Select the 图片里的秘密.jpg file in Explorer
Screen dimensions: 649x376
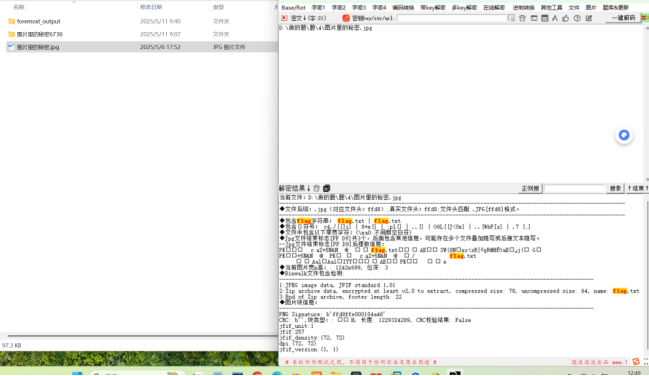pos(38,47)
